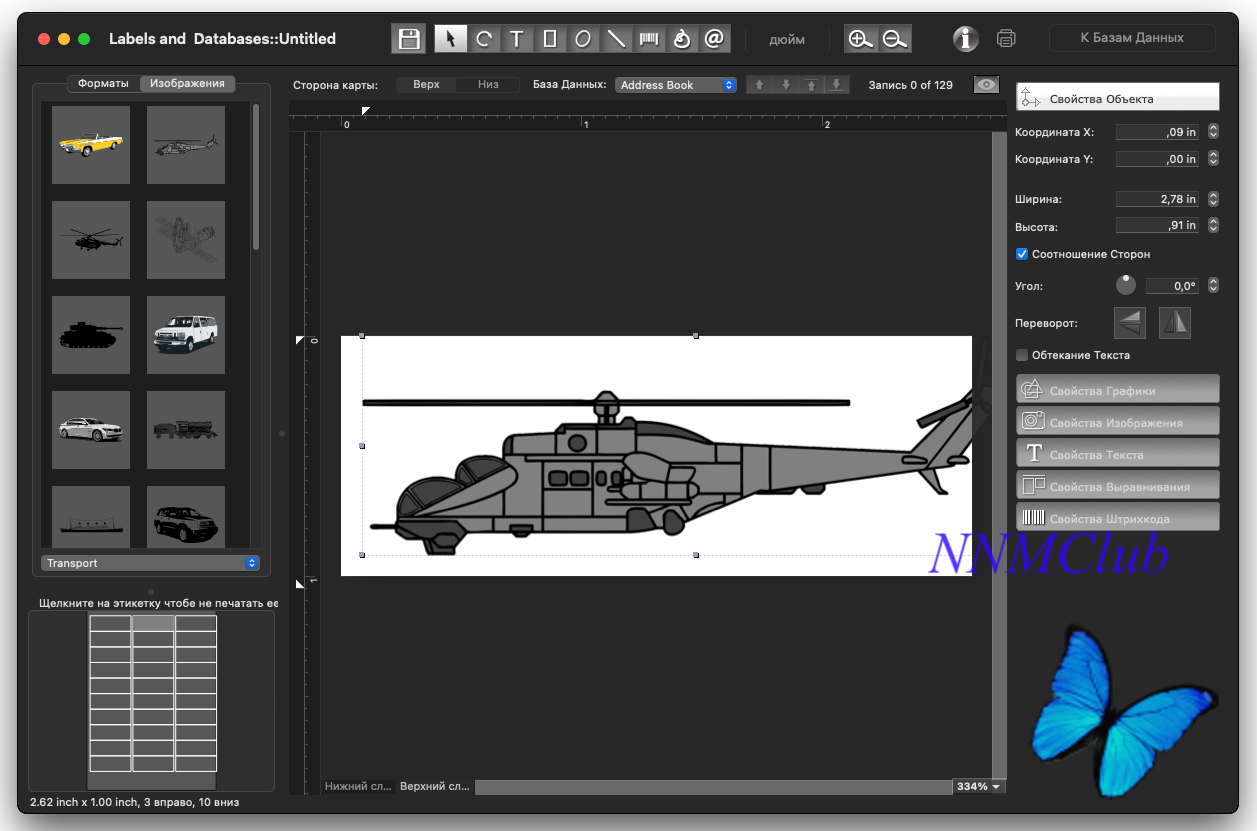The height and width of the screenshot is (831, 1257).
Task: Open the Transport image category dropdown
Action: (x=150, y=563)
